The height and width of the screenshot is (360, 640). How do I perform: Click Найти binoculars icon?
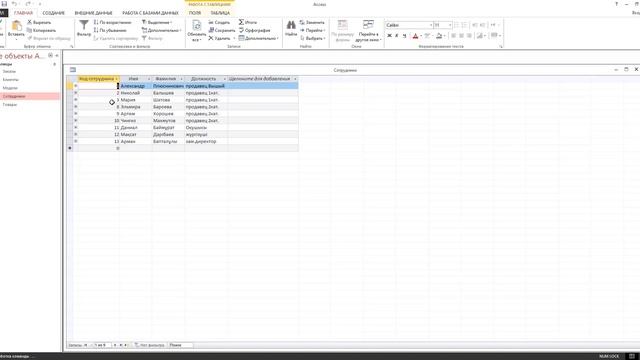coord(291,25)
